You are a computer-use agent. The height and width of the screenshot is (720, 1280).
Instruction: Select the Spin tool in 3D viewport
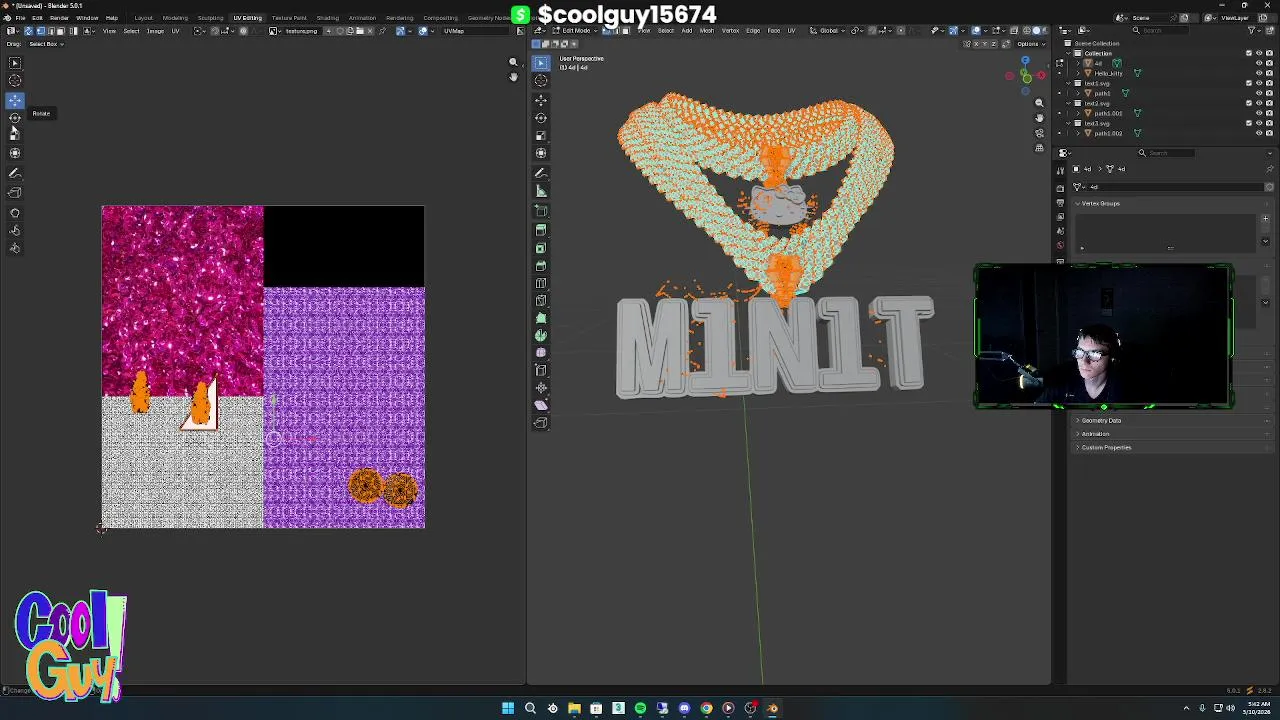[541, 335]
